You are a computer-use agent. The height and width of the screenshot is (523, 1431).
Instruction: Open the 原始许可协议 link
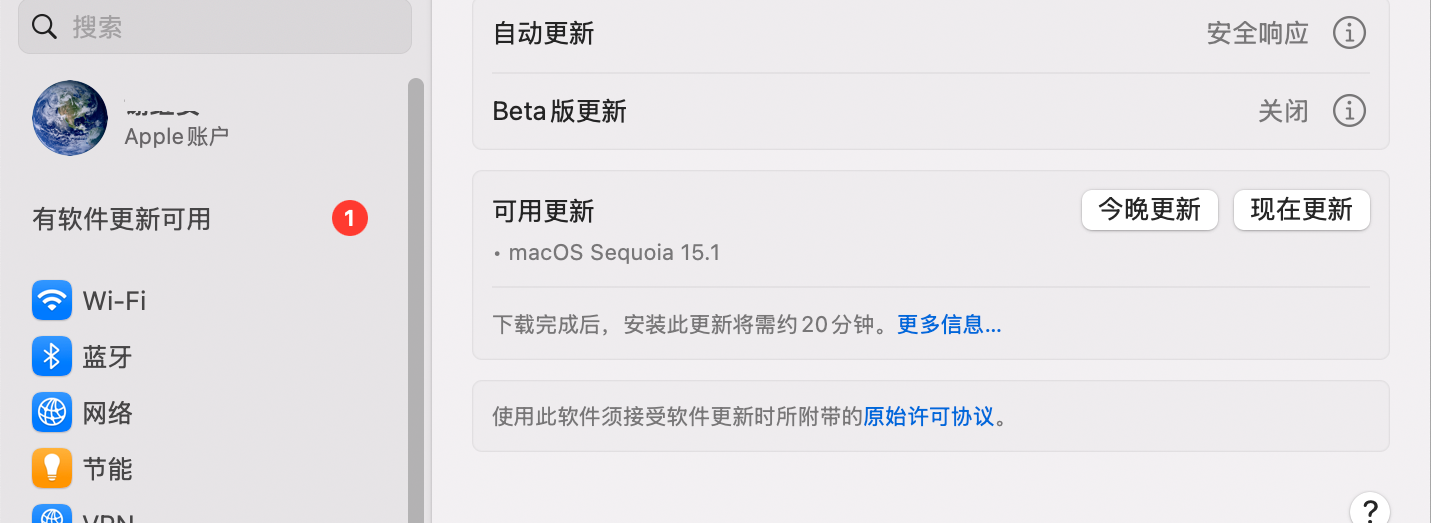[929, 416]
